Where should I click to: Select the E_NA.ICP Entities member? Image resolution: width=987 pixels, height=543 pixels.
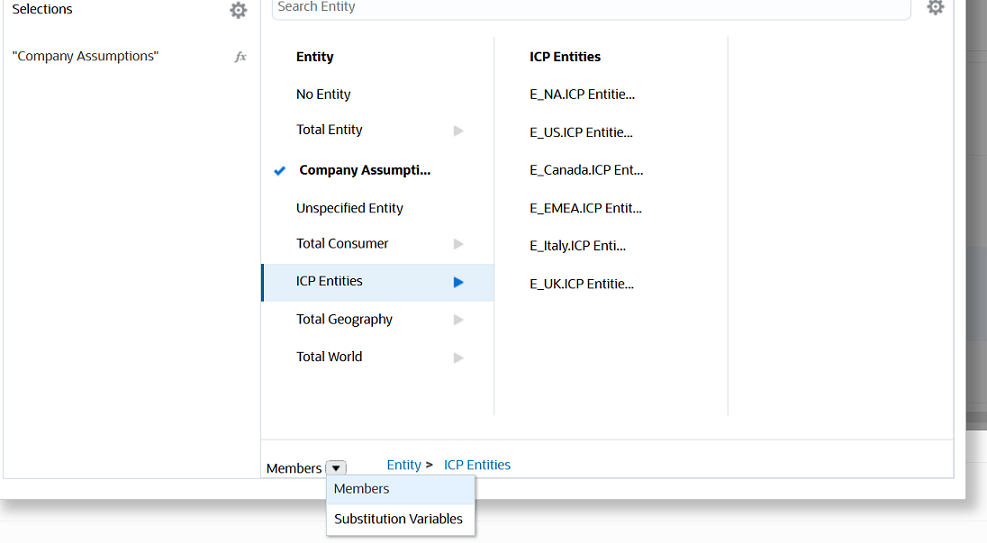(x=582, y=95)
